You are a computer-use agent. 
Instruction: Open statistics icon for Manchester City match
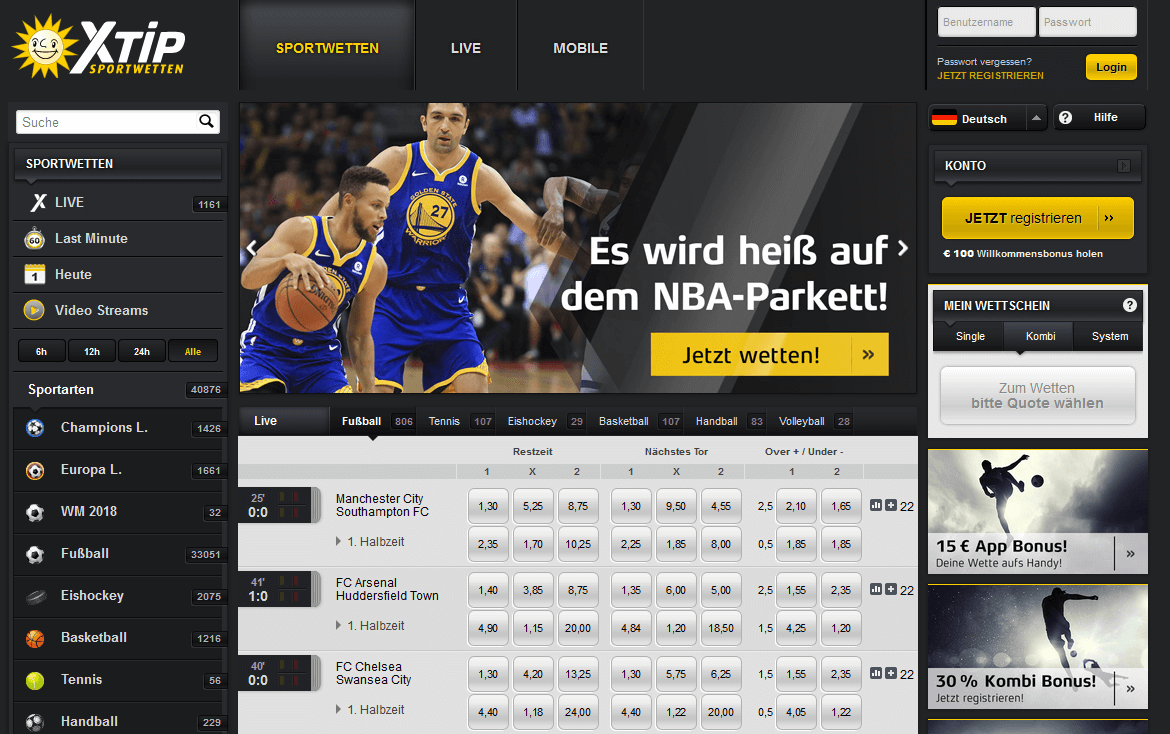(876, 505)
